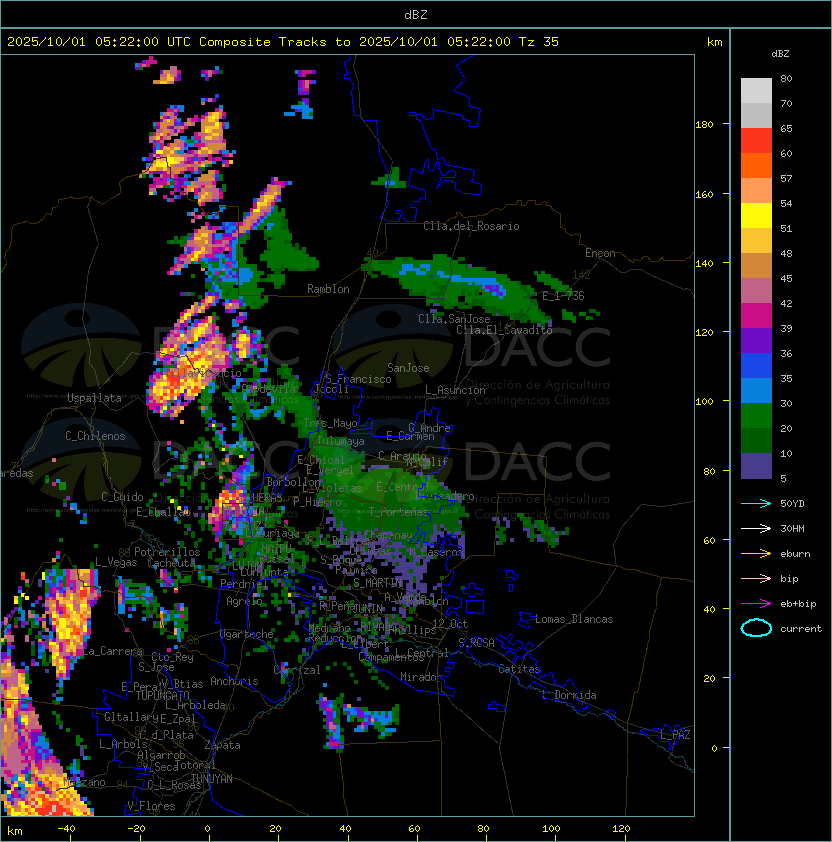This screenshot has height=842, width=832.
Task: Click the S_Francisco map label
Action: pyautogui.click(x=358, y=379)
